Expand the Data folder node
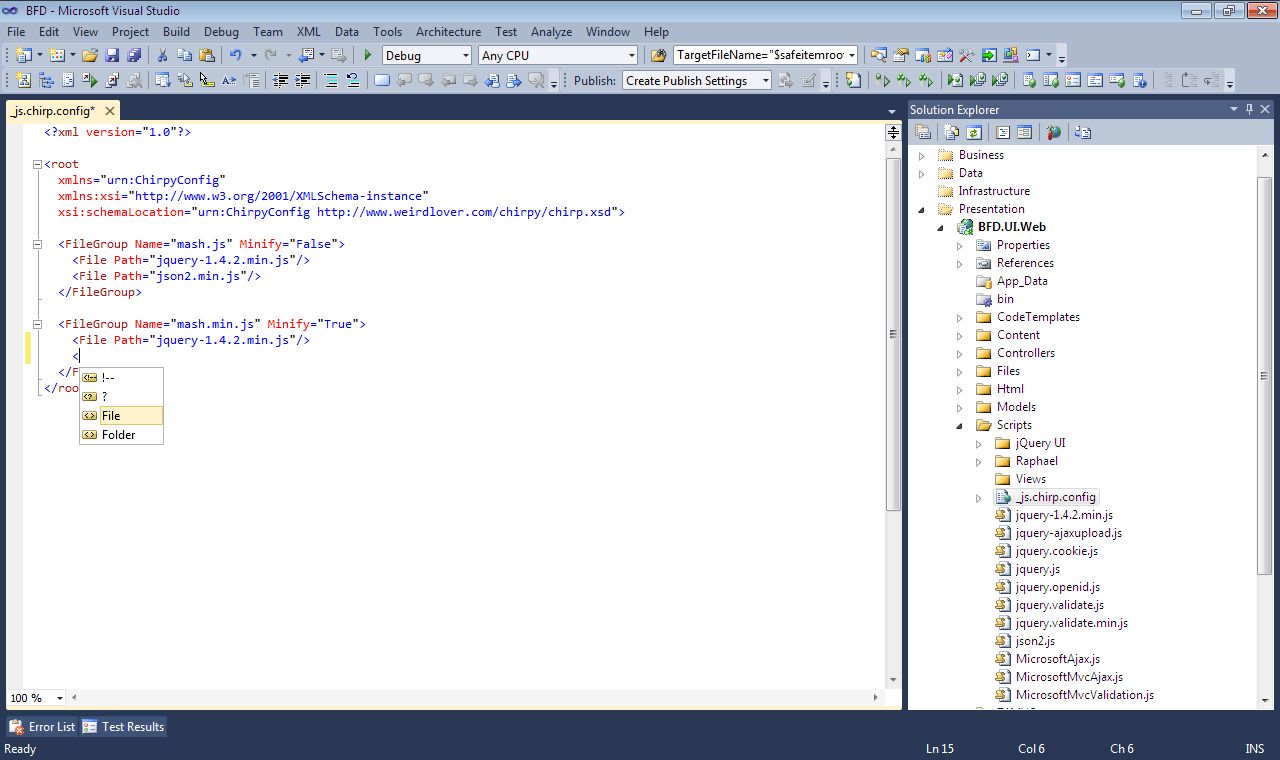Screen dimensions: 1280x760 point(922,173)
